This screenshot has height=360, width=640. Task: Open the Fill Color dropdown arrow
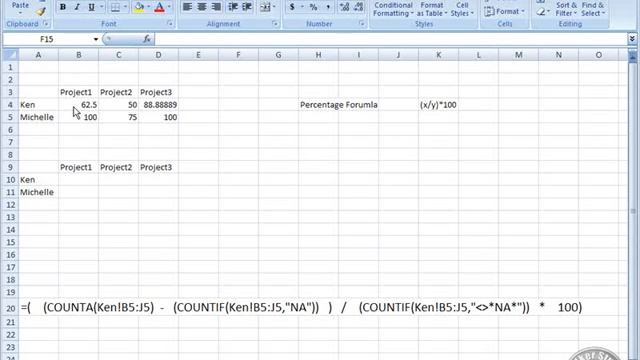[x=149, y=7]
